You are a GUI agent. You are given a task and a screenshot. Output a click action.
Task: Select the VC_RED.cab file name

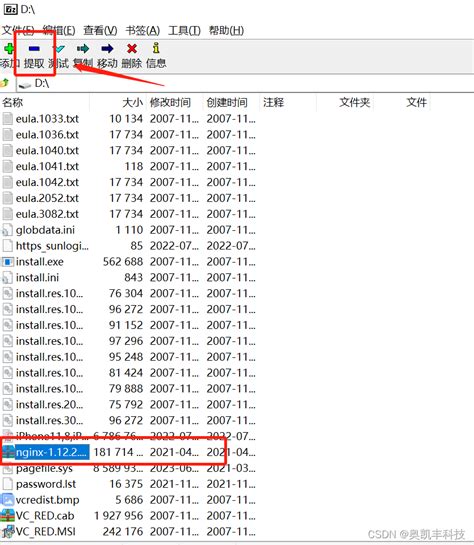(45, 515)
